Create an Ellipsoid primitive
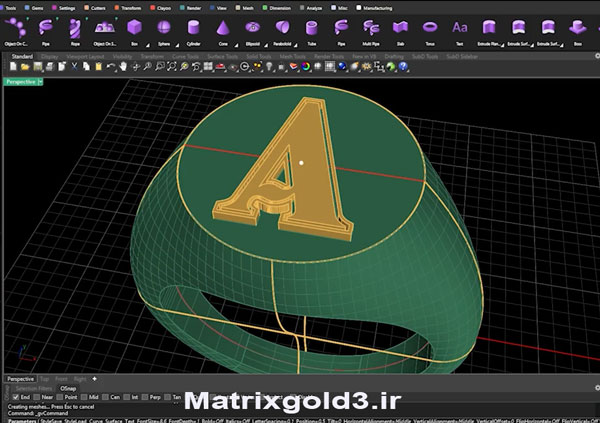Image resolution: width=600 pixels, height=423 pixels. point(253,31)
